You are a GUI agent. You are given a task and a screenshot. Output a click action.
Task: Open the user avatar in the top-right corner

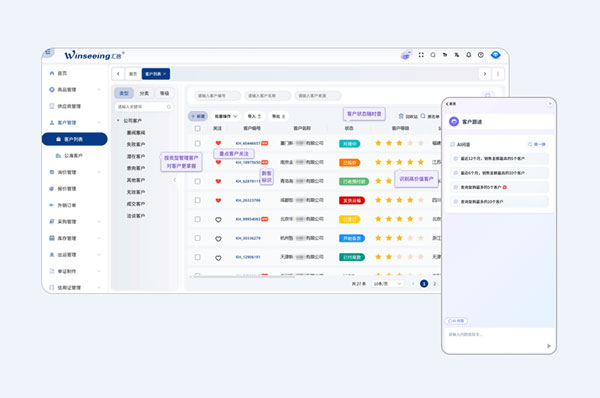pyautogui.click(x=496, y=55)
